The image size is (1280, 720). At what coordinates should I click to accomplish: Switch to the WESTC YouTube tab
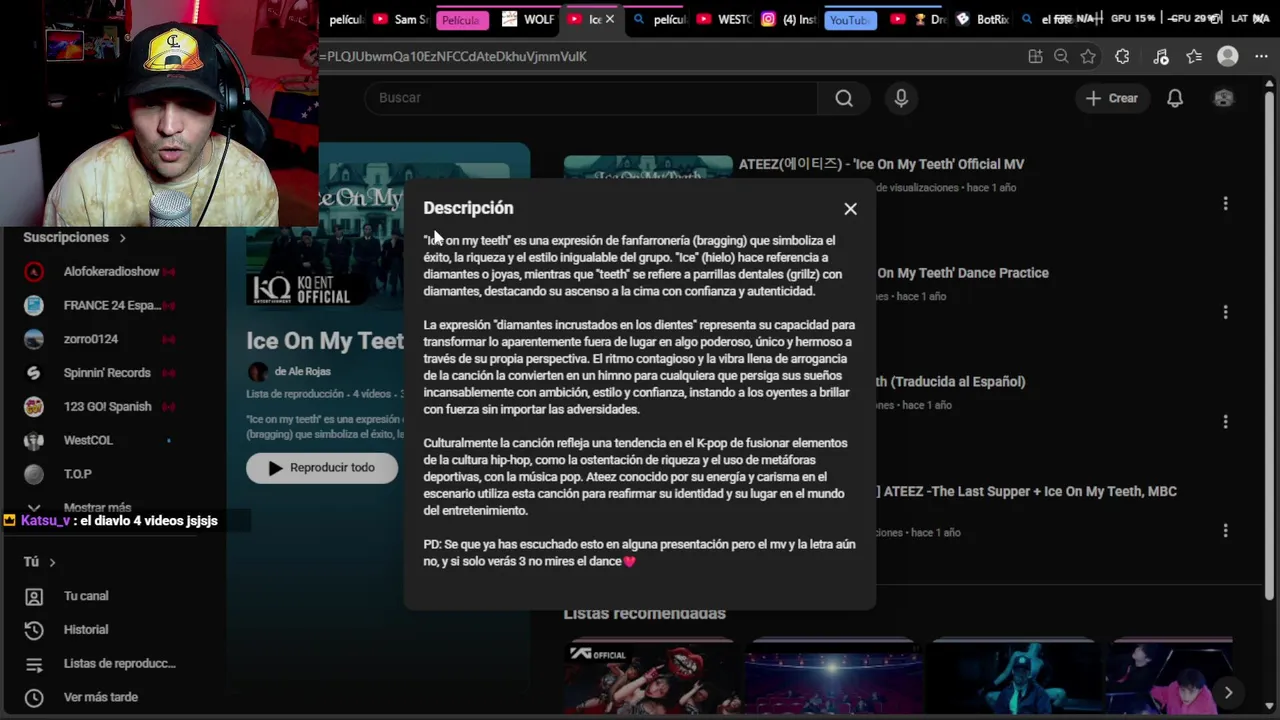click(724, 19)
